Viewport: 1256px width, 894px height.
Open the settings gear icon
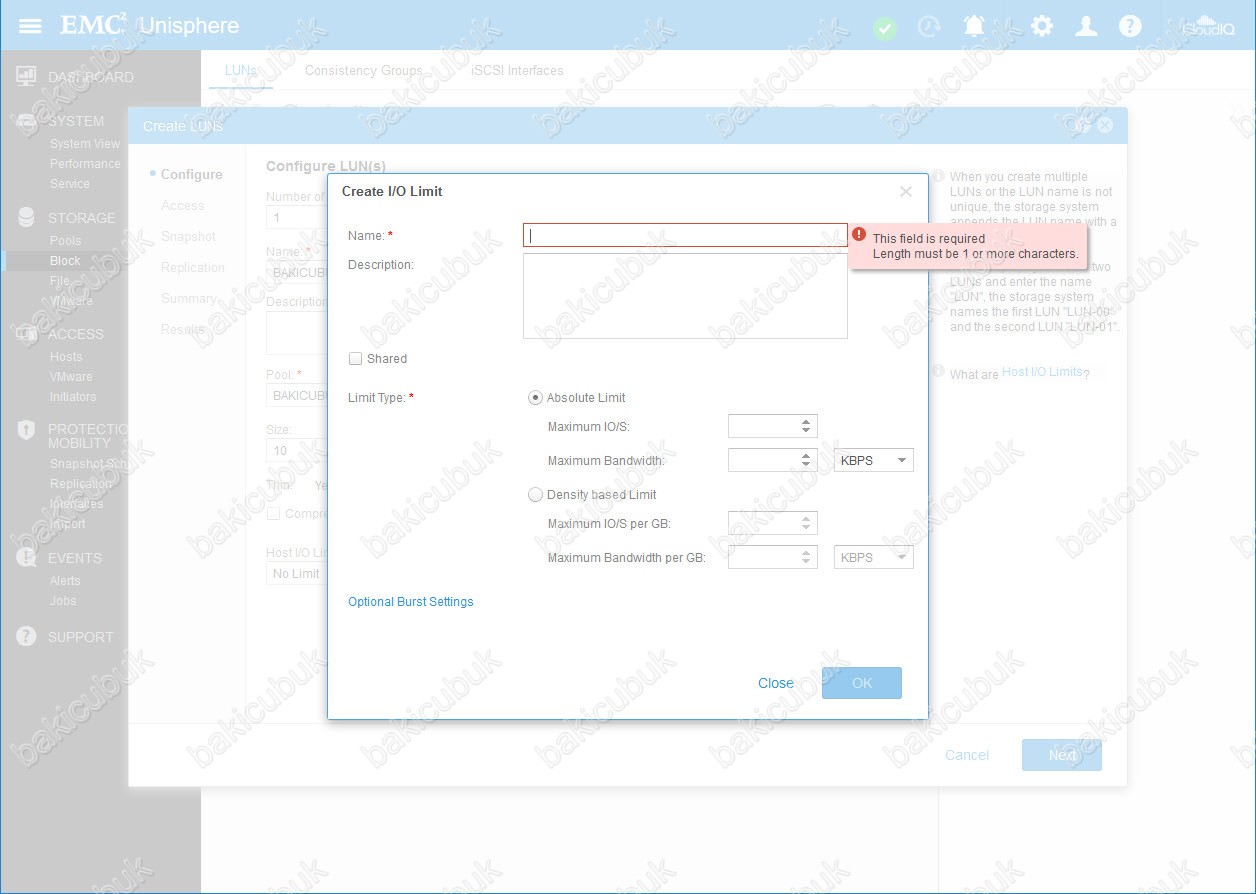[x=1042, y=26]
